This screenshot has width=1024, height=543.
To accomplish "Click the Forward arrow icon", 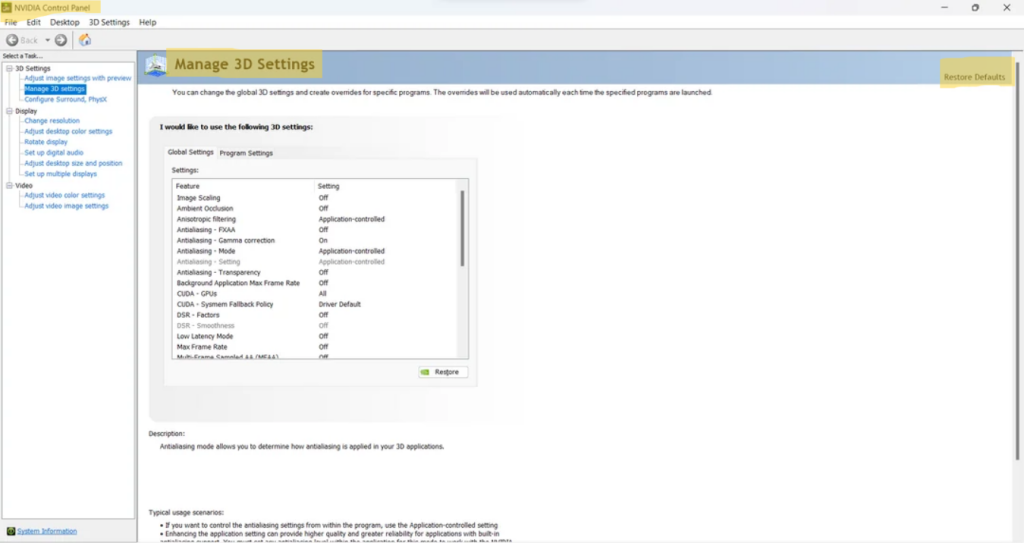I will (61, 41).
